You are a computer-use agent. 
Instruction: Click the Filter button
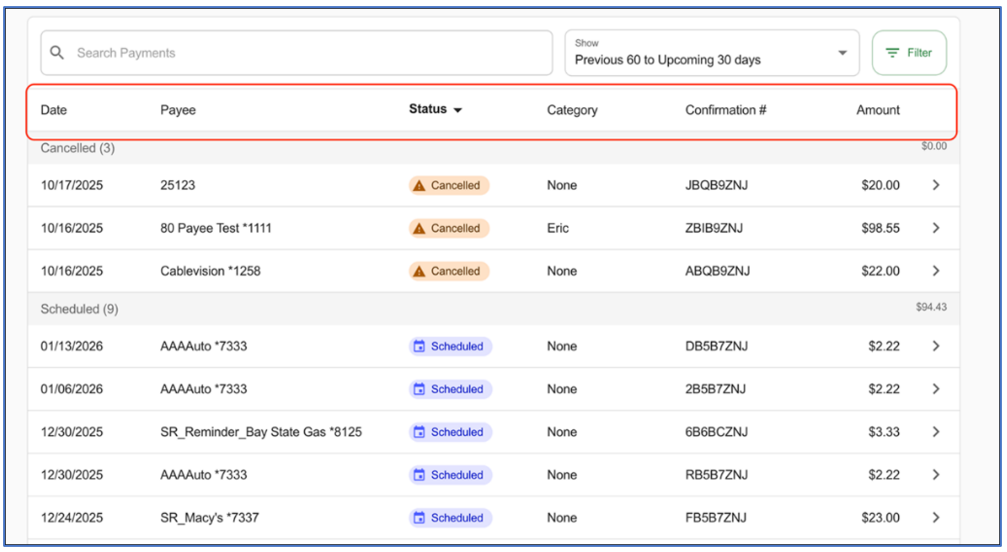pos(908,53)
